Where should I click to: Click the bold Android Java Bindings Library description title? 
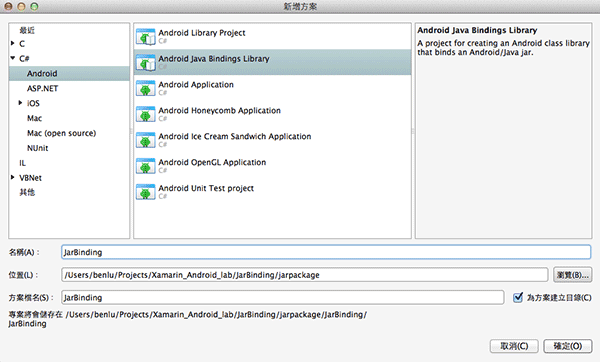pos(477,30)
